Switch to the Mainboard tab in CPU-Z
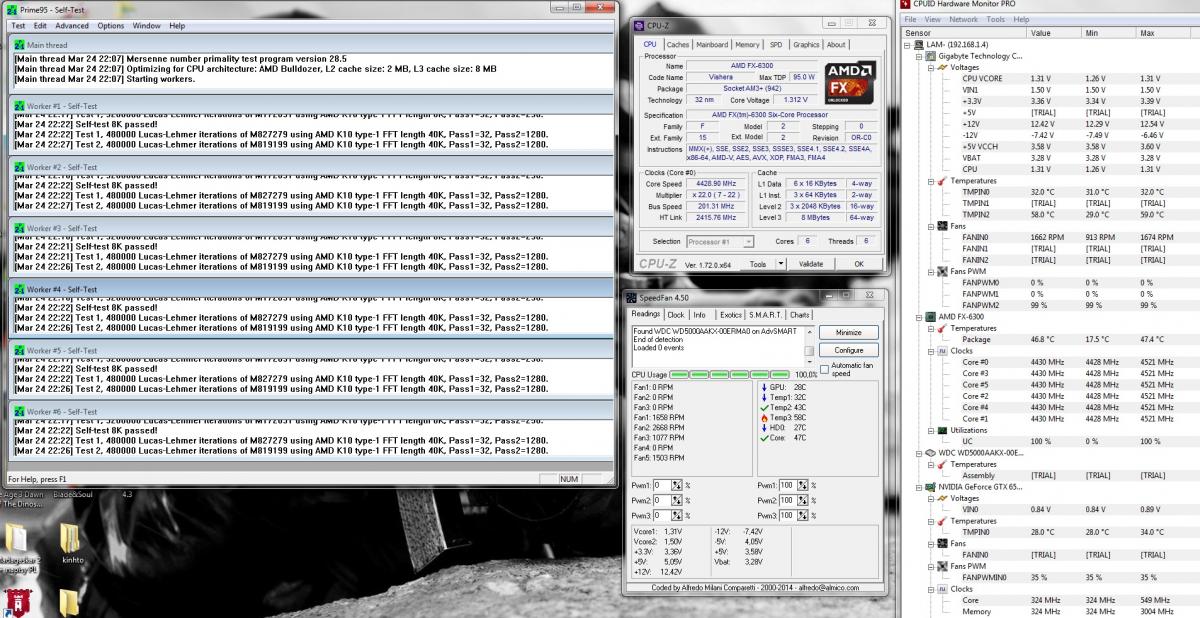 point(712,44)
